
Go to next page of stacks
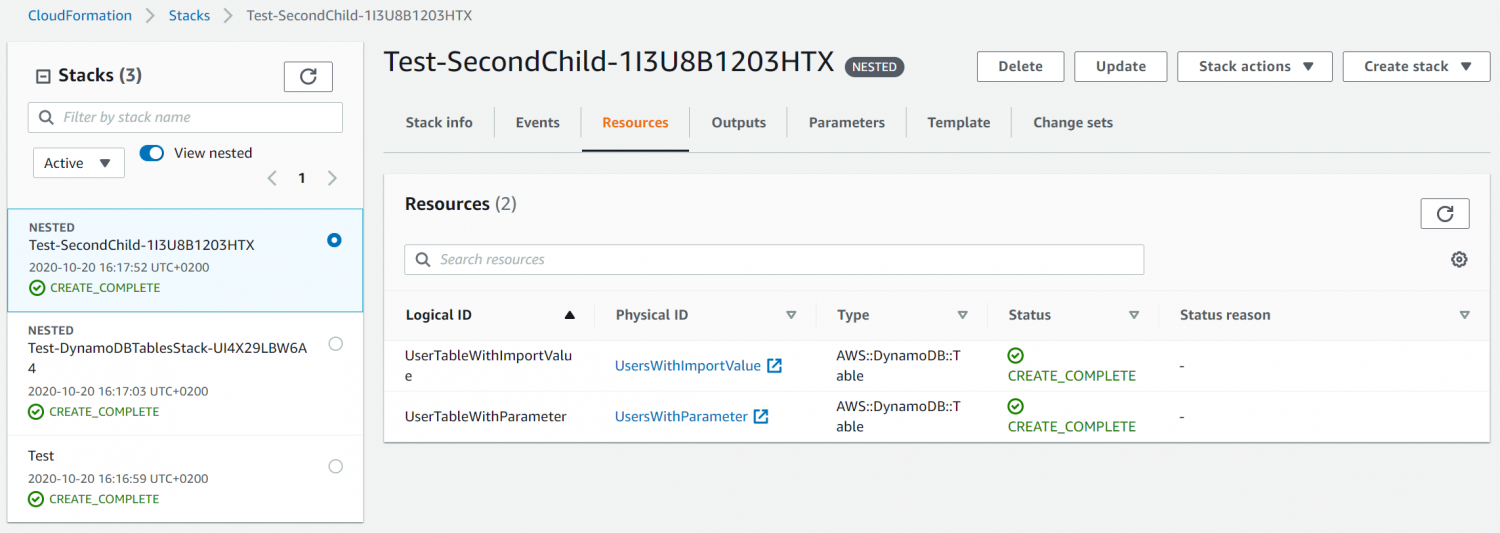click(x=333, y=179)
